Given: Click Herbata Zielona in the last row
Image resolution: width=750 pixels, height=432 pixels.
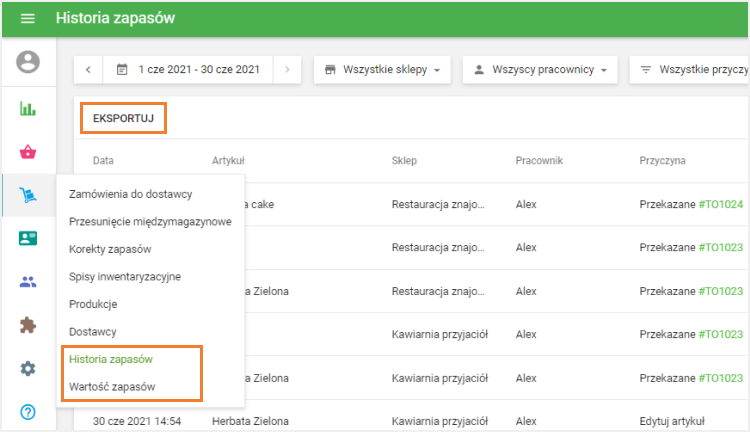Looking at the screenshot, I should (x=250, y=421).
